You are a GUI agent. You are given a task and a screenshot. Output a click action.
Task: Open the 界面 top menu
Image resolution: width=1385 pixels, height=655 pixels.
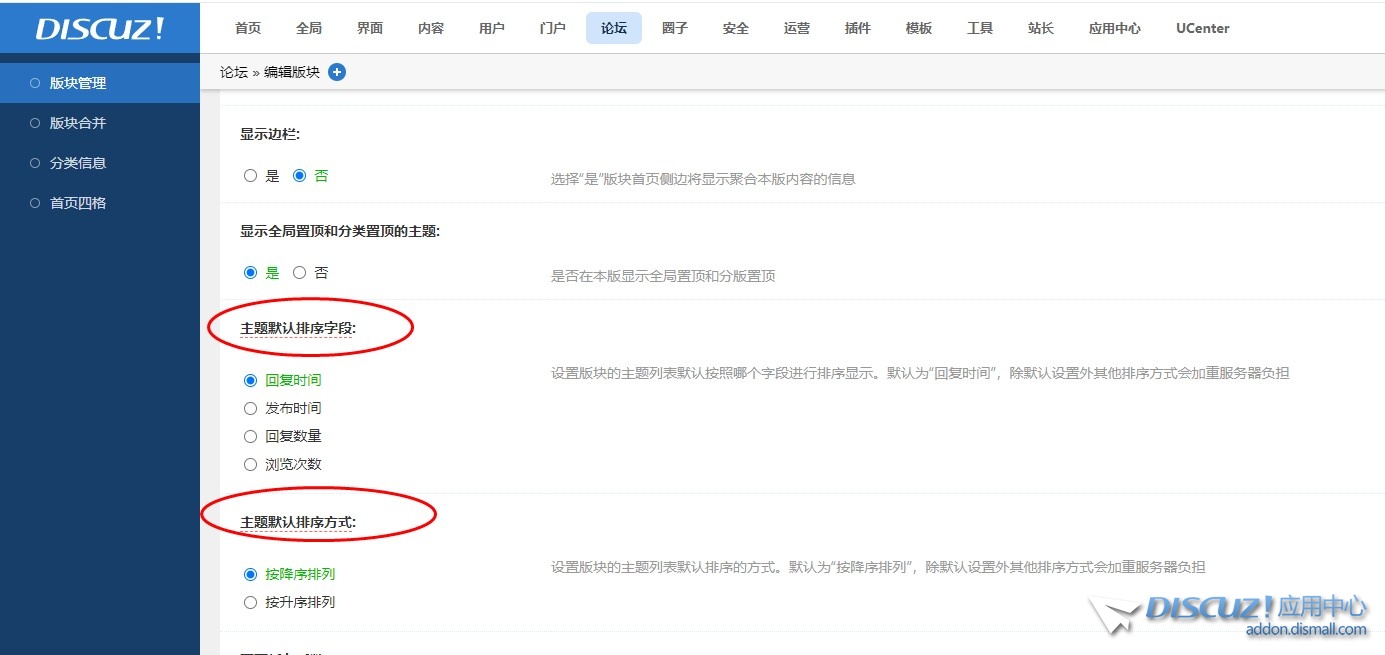370,28
